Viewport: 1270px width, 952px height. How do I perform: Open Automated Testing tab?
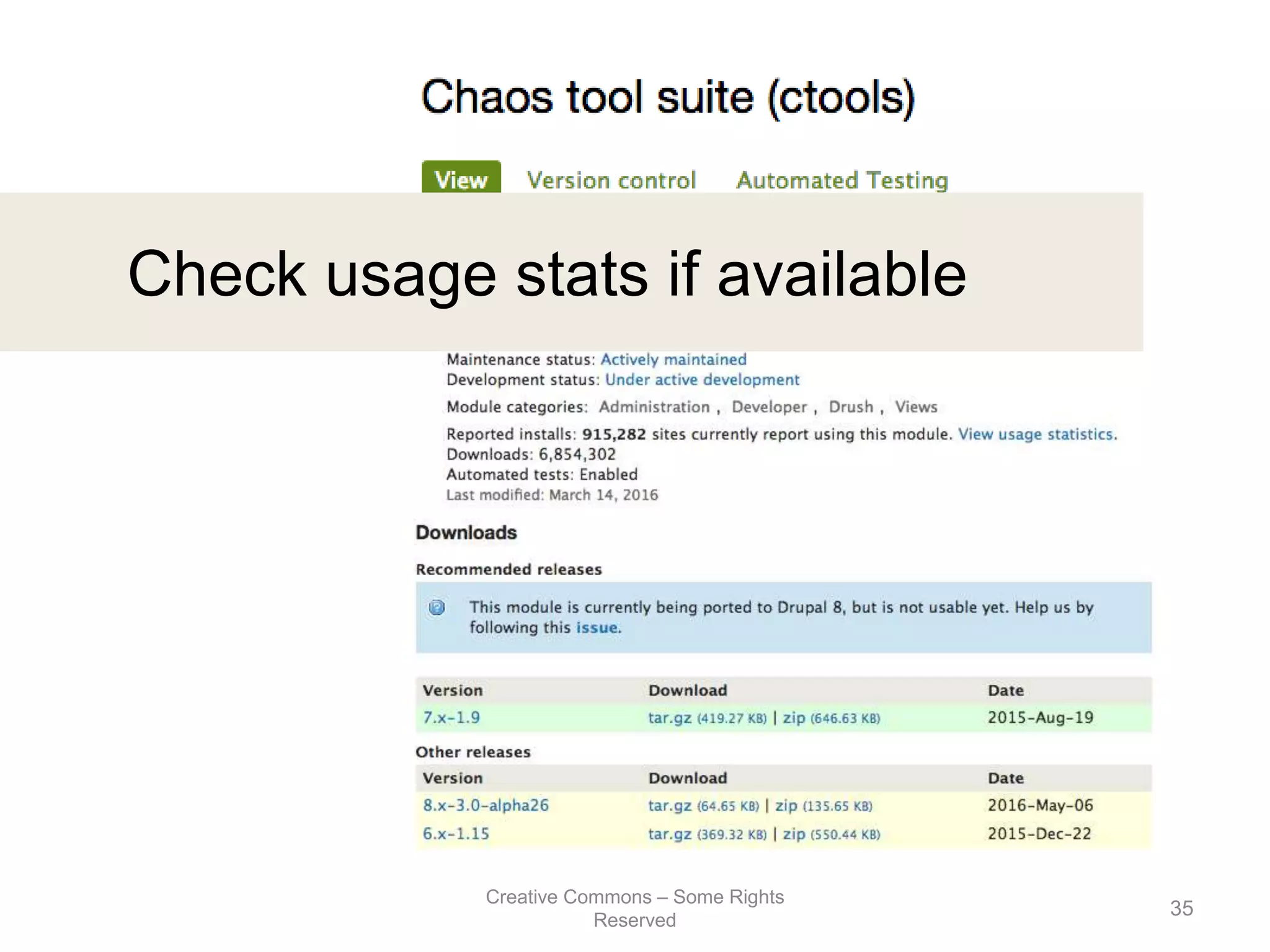tap(842, 180)
